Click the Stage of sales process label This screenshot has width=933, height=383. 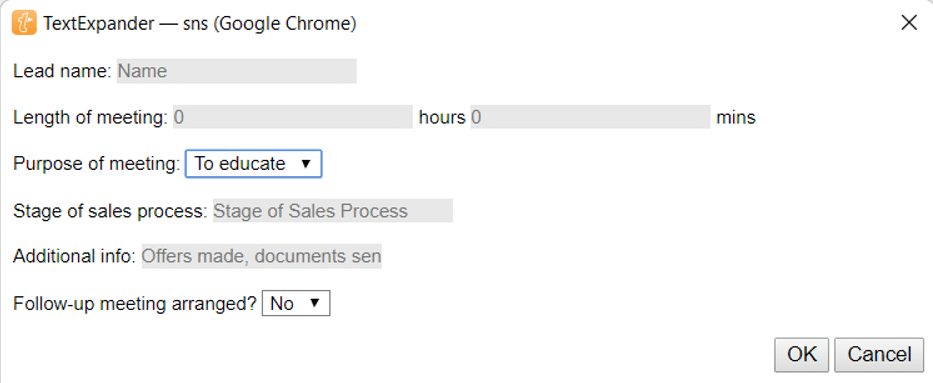tap(111, 211)
